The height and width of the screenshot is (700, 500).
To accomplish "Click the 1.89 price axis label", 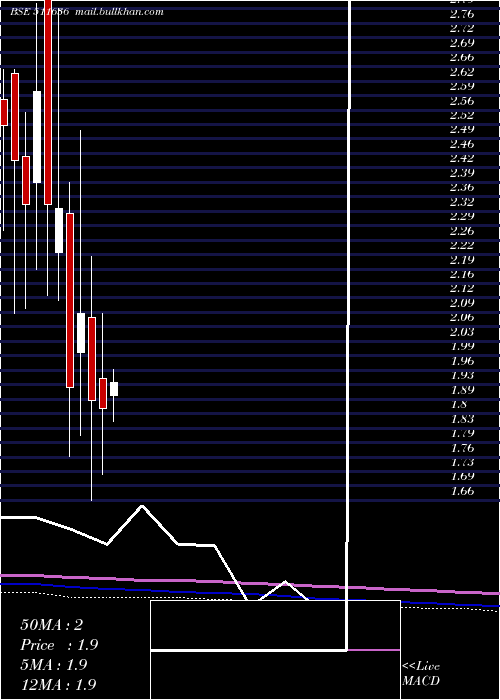I will tap(462, 390).
